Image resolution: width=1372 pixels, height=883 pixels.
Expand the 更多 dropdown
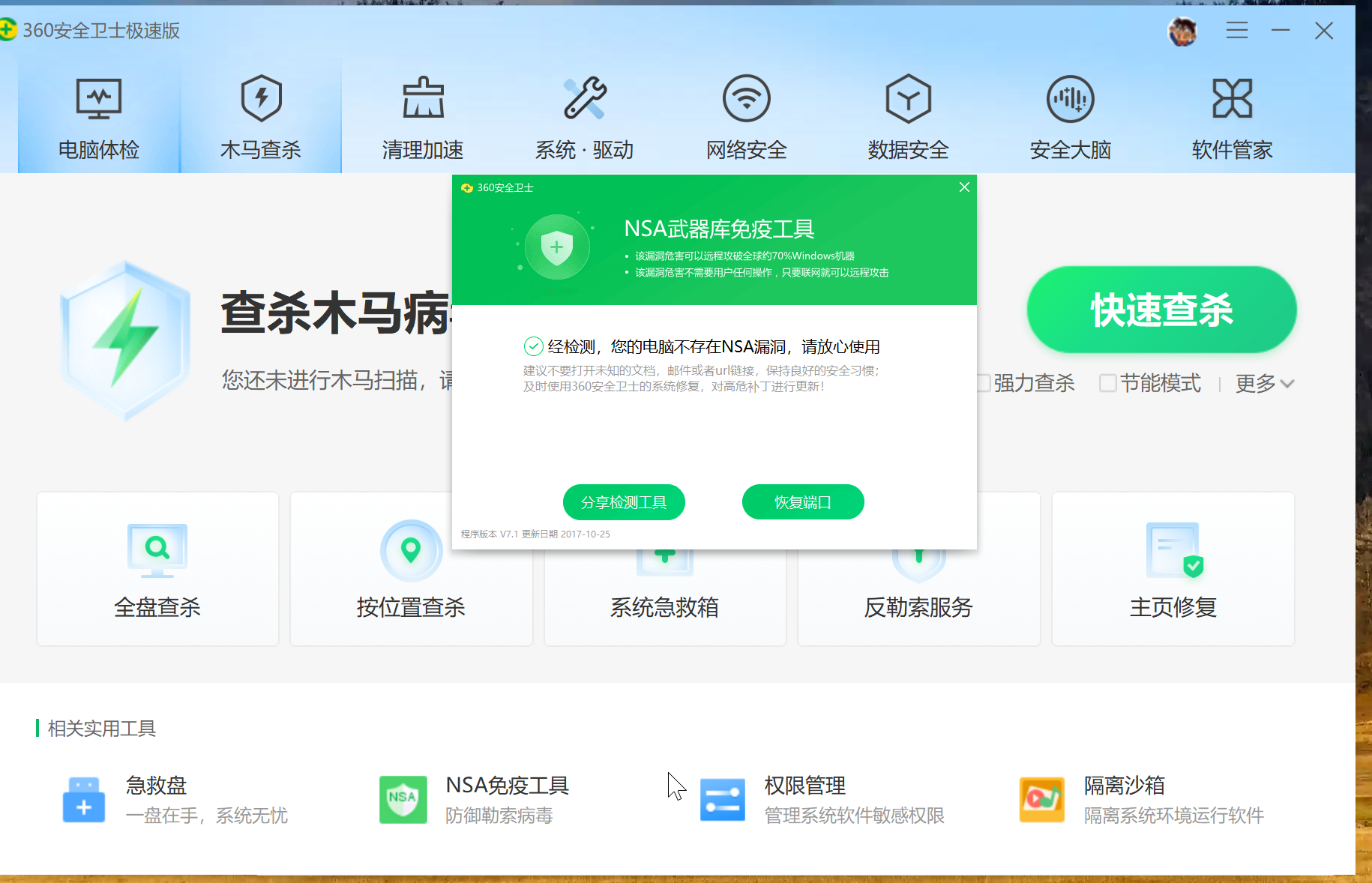click(x=1265, y=383)
